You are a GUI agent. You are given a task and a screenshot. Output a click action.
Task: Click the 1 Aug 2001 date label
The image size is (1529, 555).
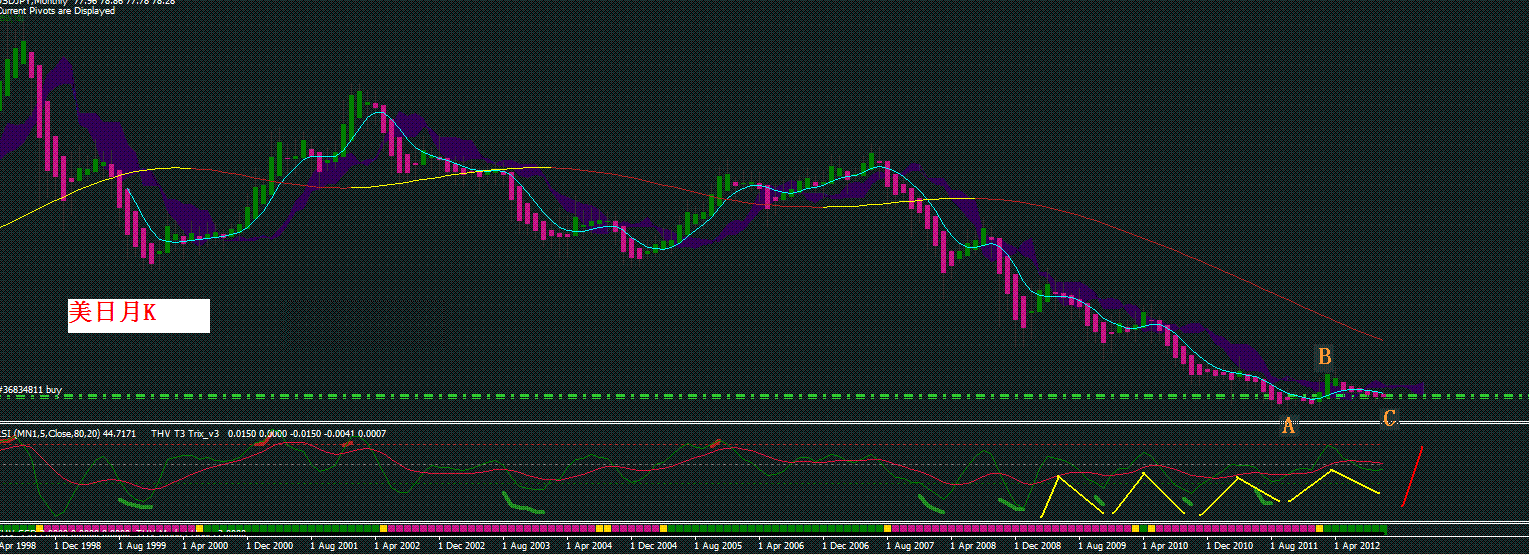333,547
